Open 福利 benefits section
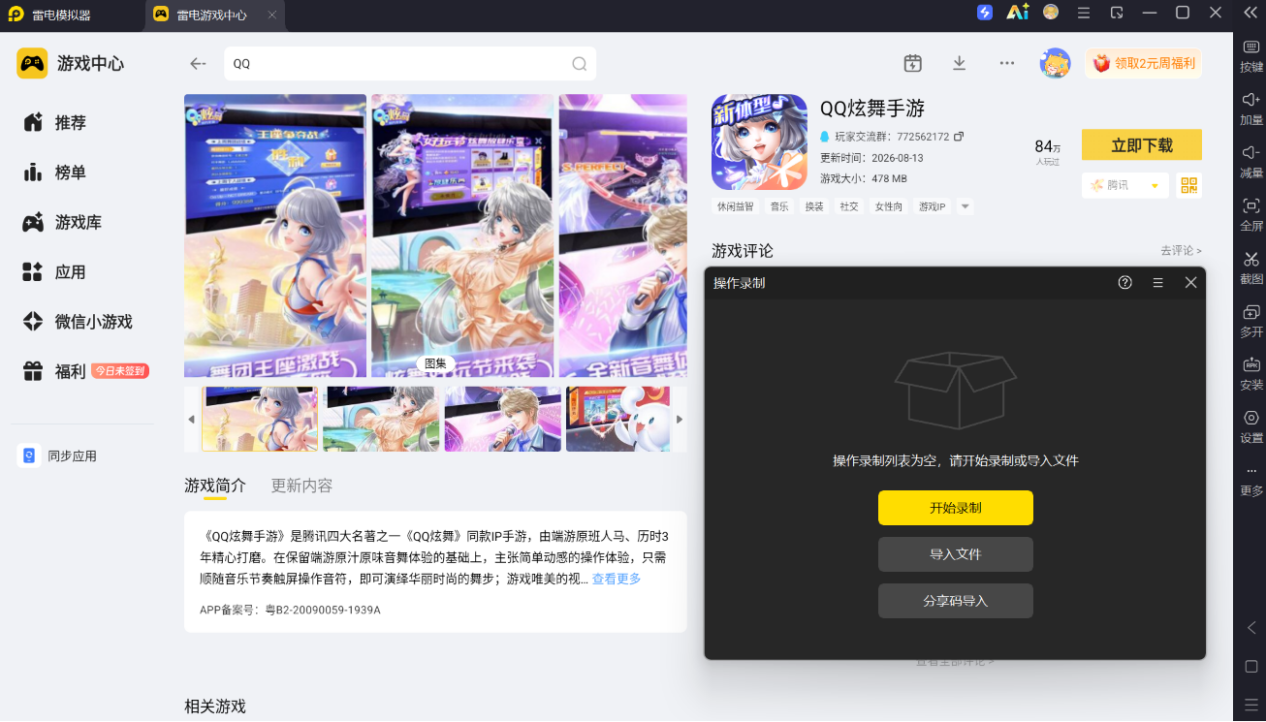The width and height of the screenshot is (1266, 722). 70,372
